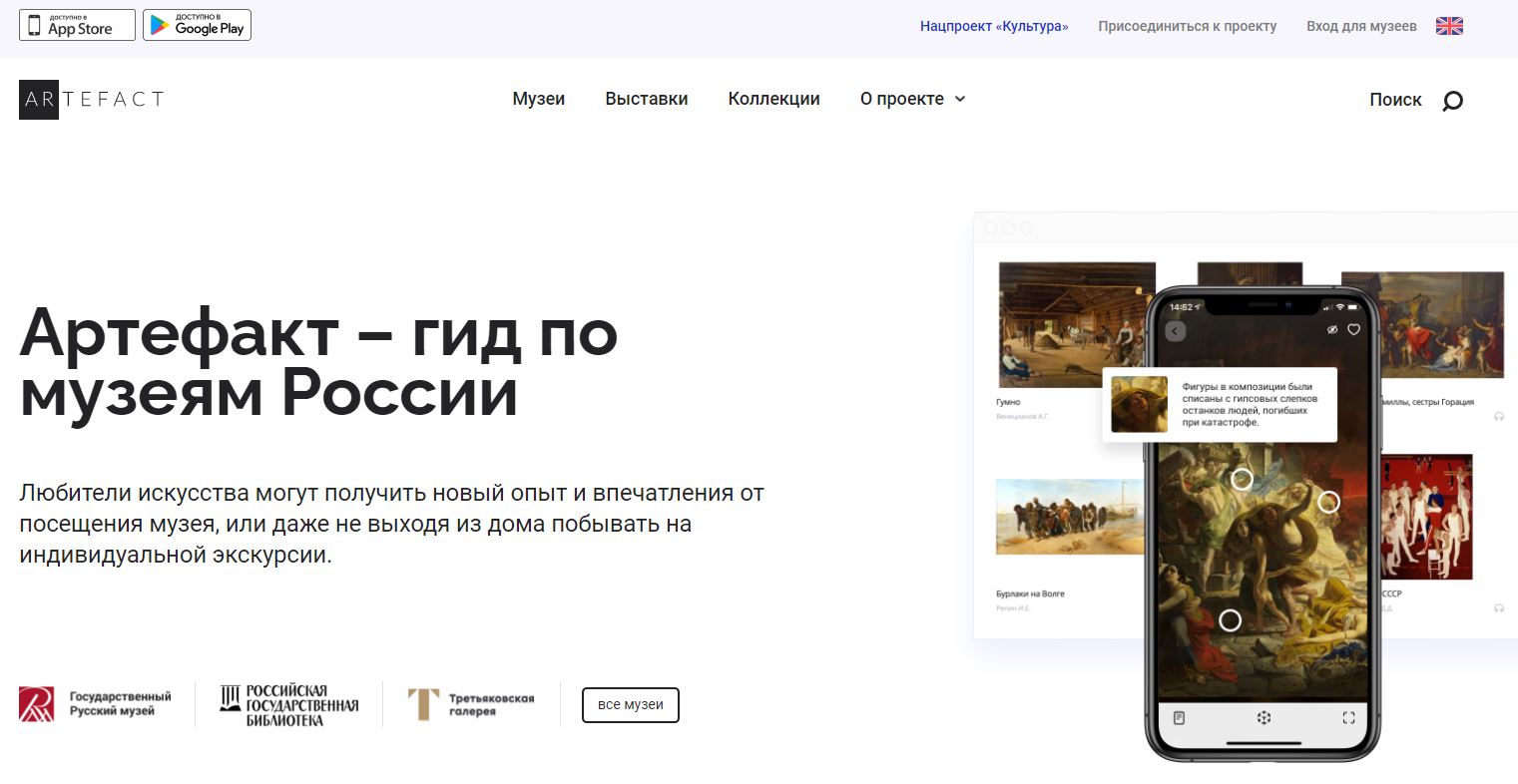Open the О проекте menu
This screenshot has height=784, width=1518.
coord(902,99)
